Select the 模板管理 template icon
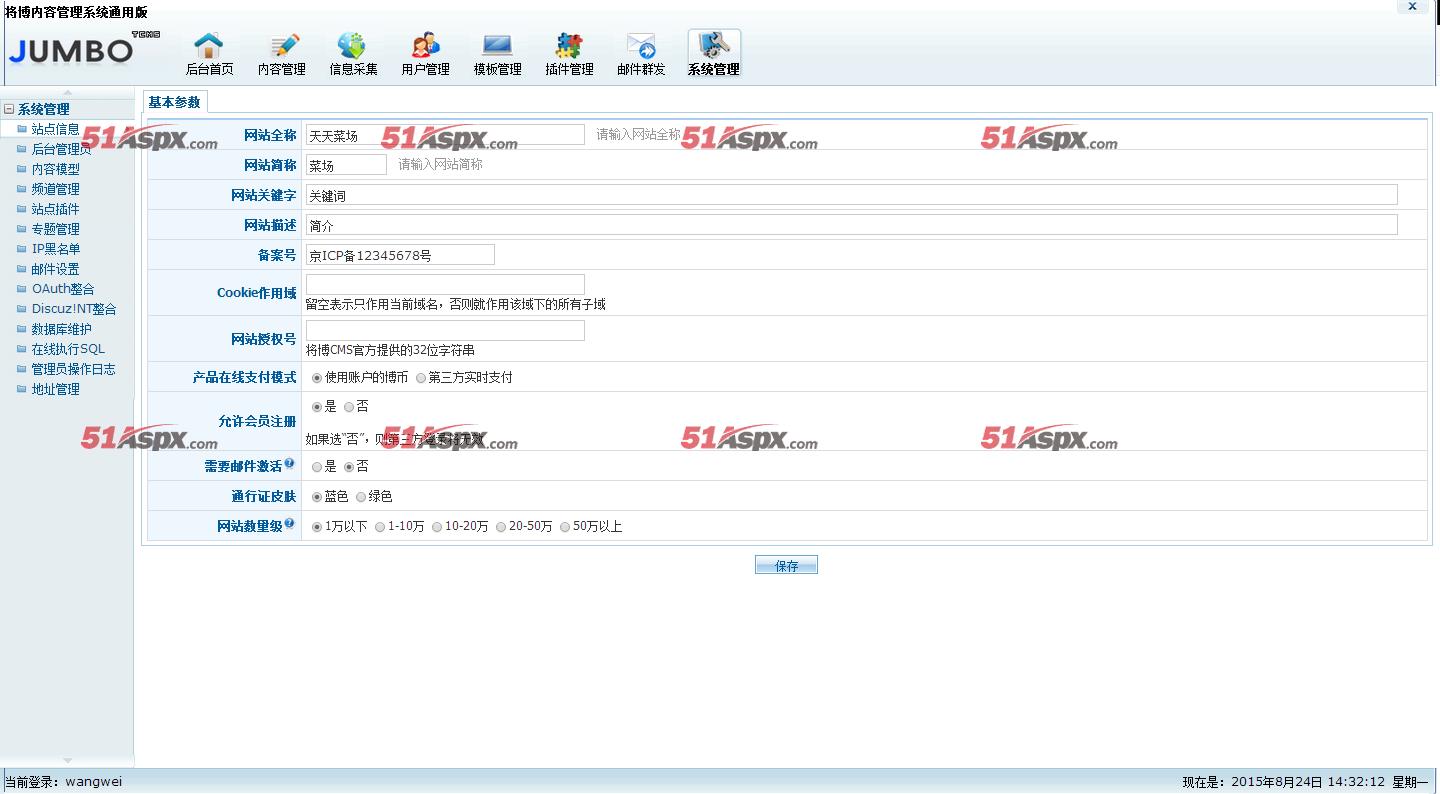1440x794 pixels. coord(497,46)
